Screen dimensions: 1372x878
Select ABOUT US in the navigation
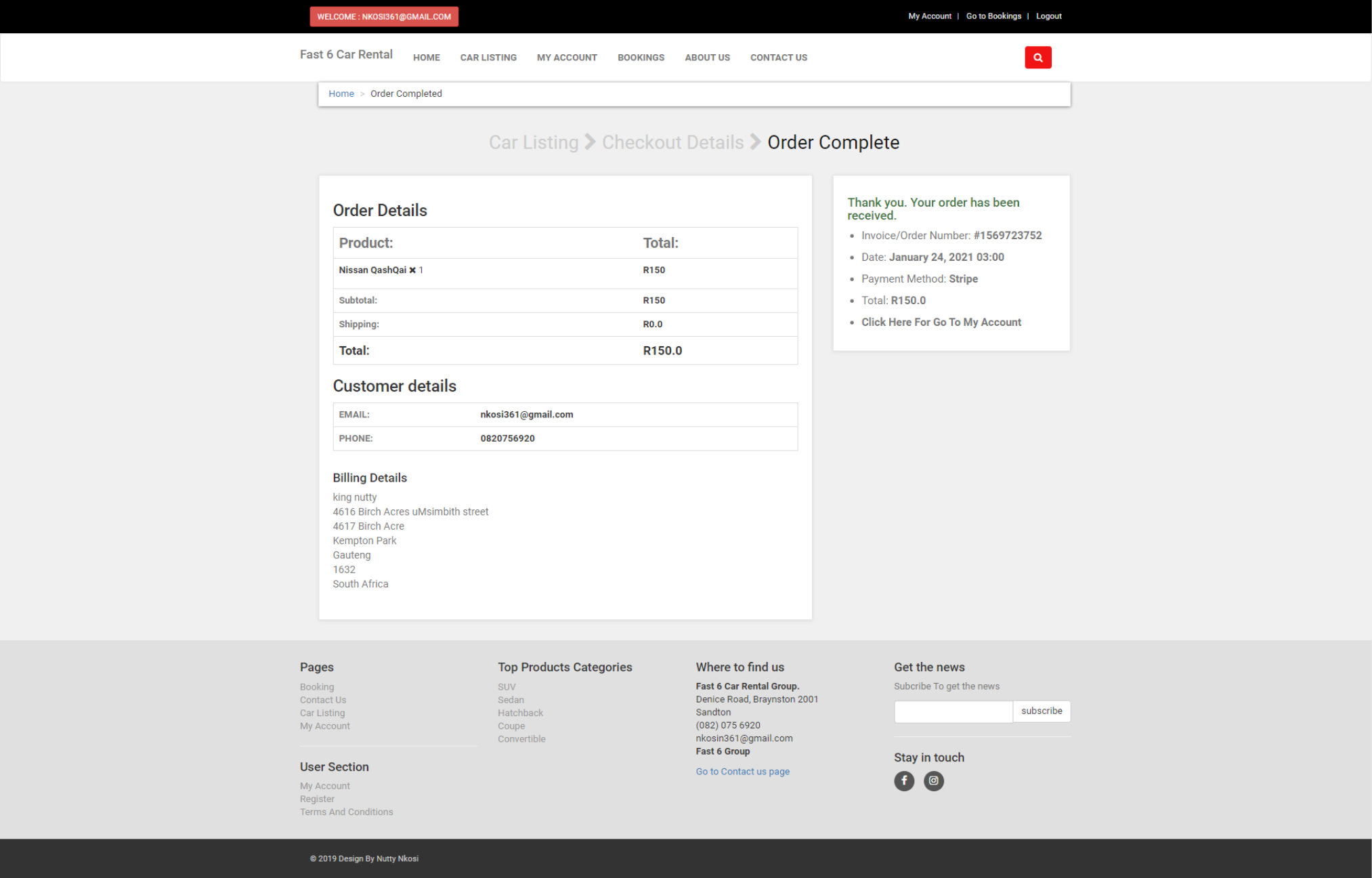point(707,58)
